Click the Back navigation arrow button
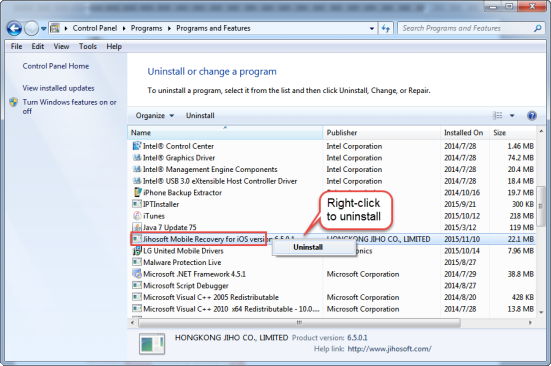551x366 pixels. pos(14,28)
